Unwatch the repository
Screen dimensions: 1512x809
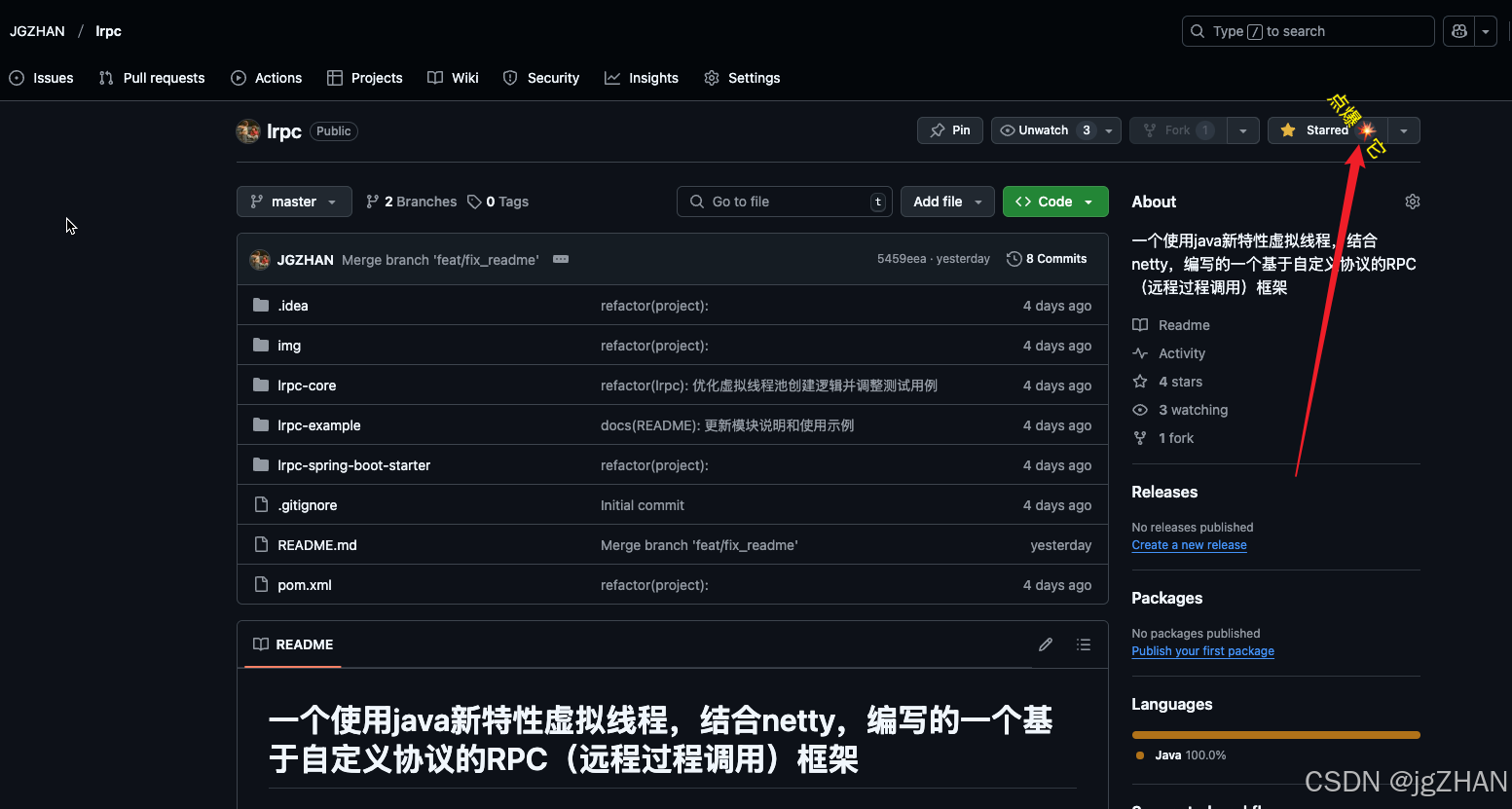(x=1042, y=129)
